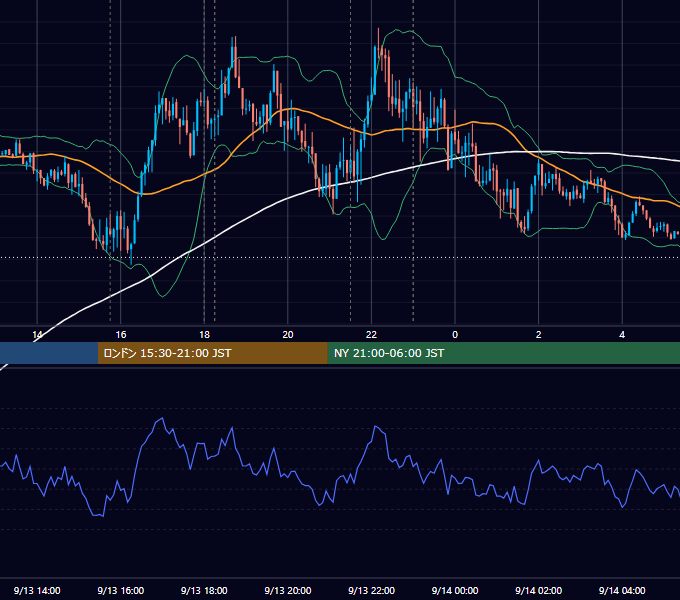Click the 9/14 02:00 time label
This screenshot has height=600, width=680.
click(538, 590)
